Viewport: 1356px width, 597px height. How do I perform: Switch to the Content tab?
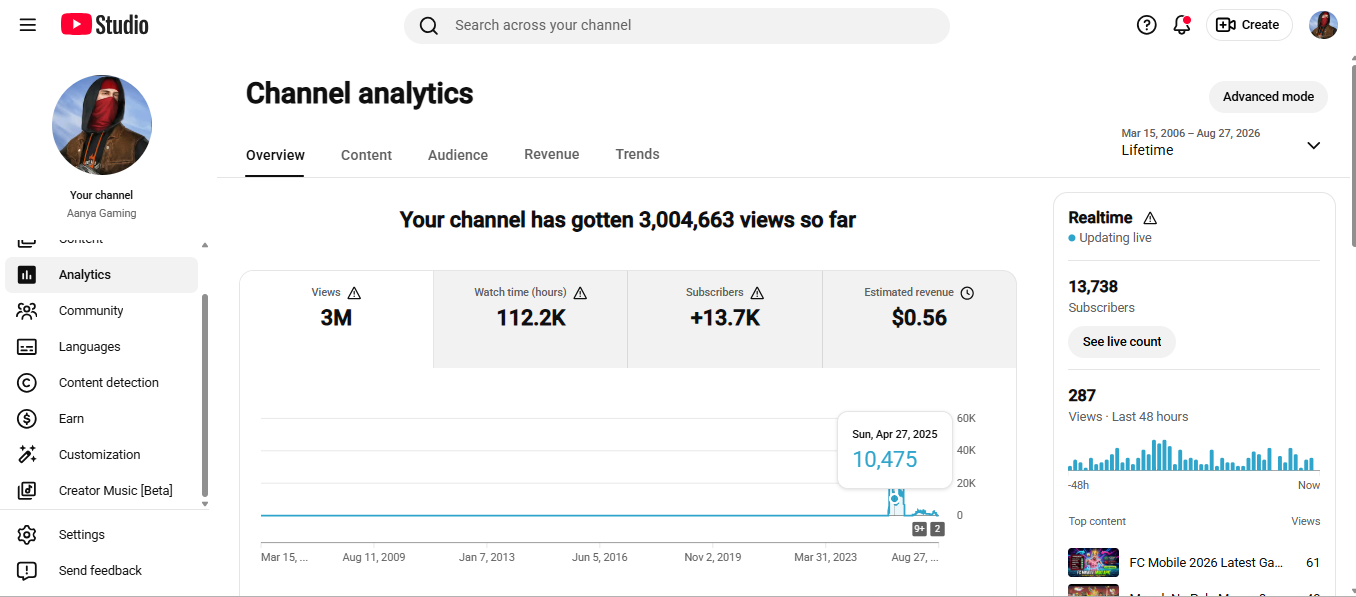tap(366, 155)
